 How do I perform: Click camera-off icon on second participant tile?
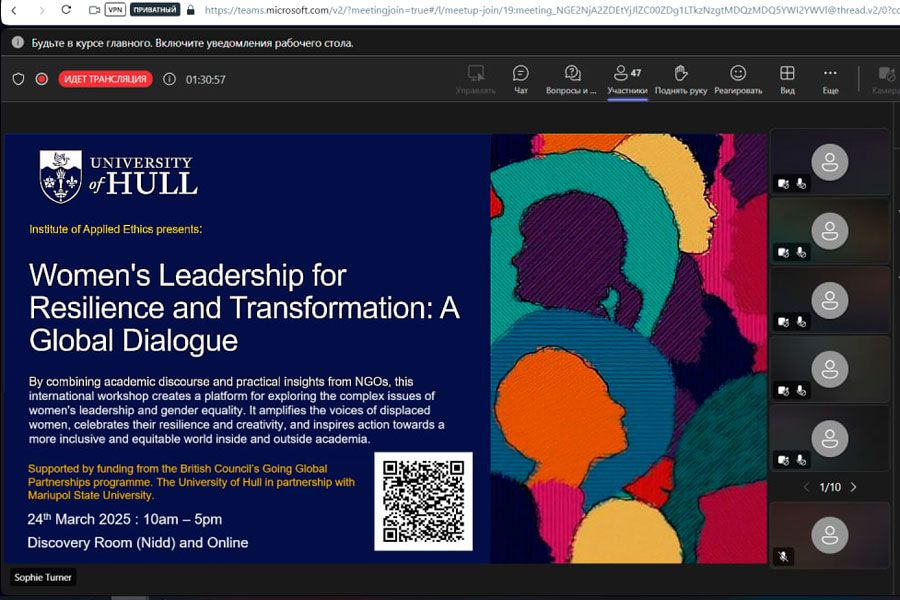(783, 253)
